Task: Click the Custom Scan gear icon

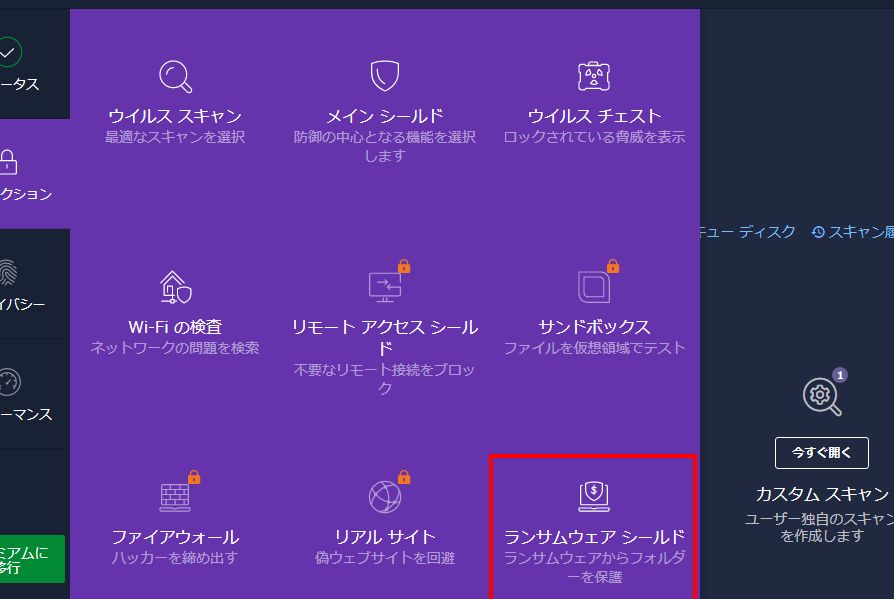Action: (821, 395)
